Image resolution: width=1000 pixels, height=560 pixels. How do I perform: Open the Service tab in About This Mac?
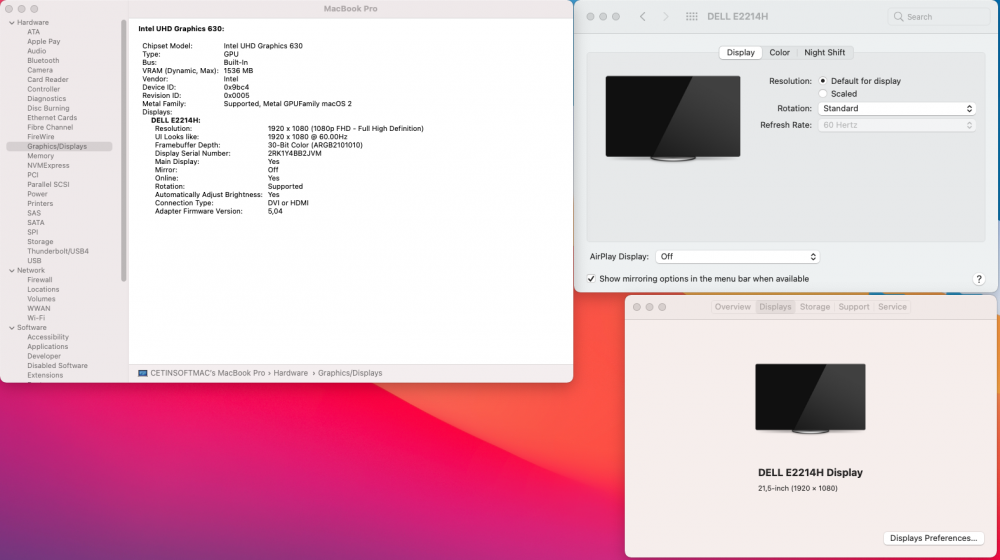[x=892, y=307]
